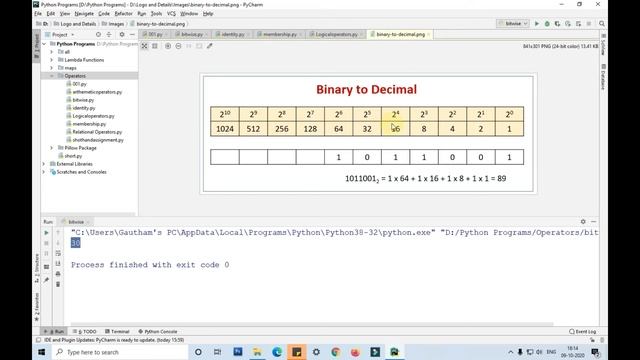The height and width of the screenshot is (360, 640).
Task: Run with coverage icon in top toolbar
Action: (557, 24)
